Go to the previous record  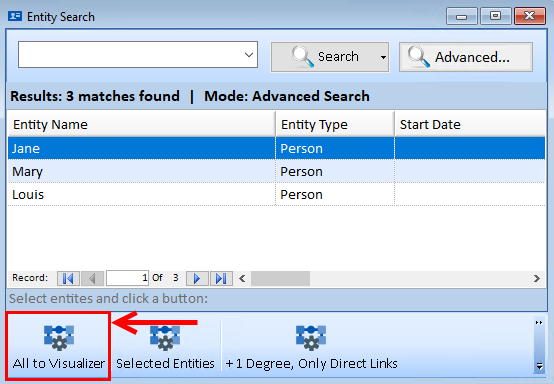click(92, 278)
